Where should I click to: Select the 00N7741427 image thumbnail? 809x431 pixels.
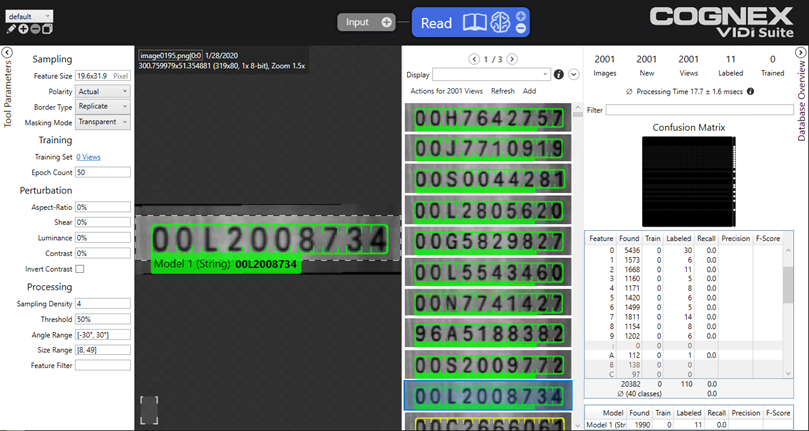point(487,302)
